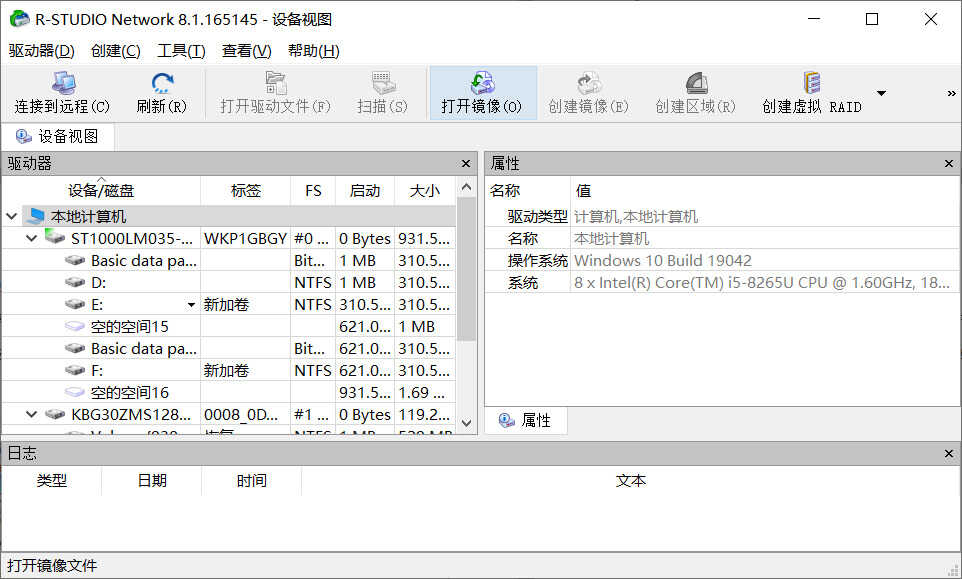Sort by 大小 column header
Image resolution: width=962 pixels, height=579 pixels.
click(425, 191)
